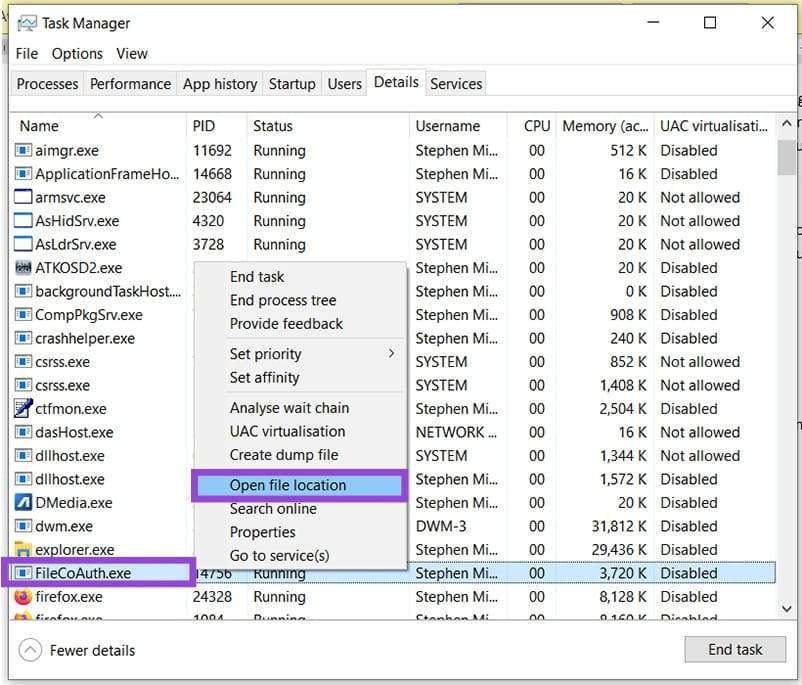This screenshot has height=685, width=802.
Task: Click the FileCoAuth.exe process icon
Action: coord(23,573)
